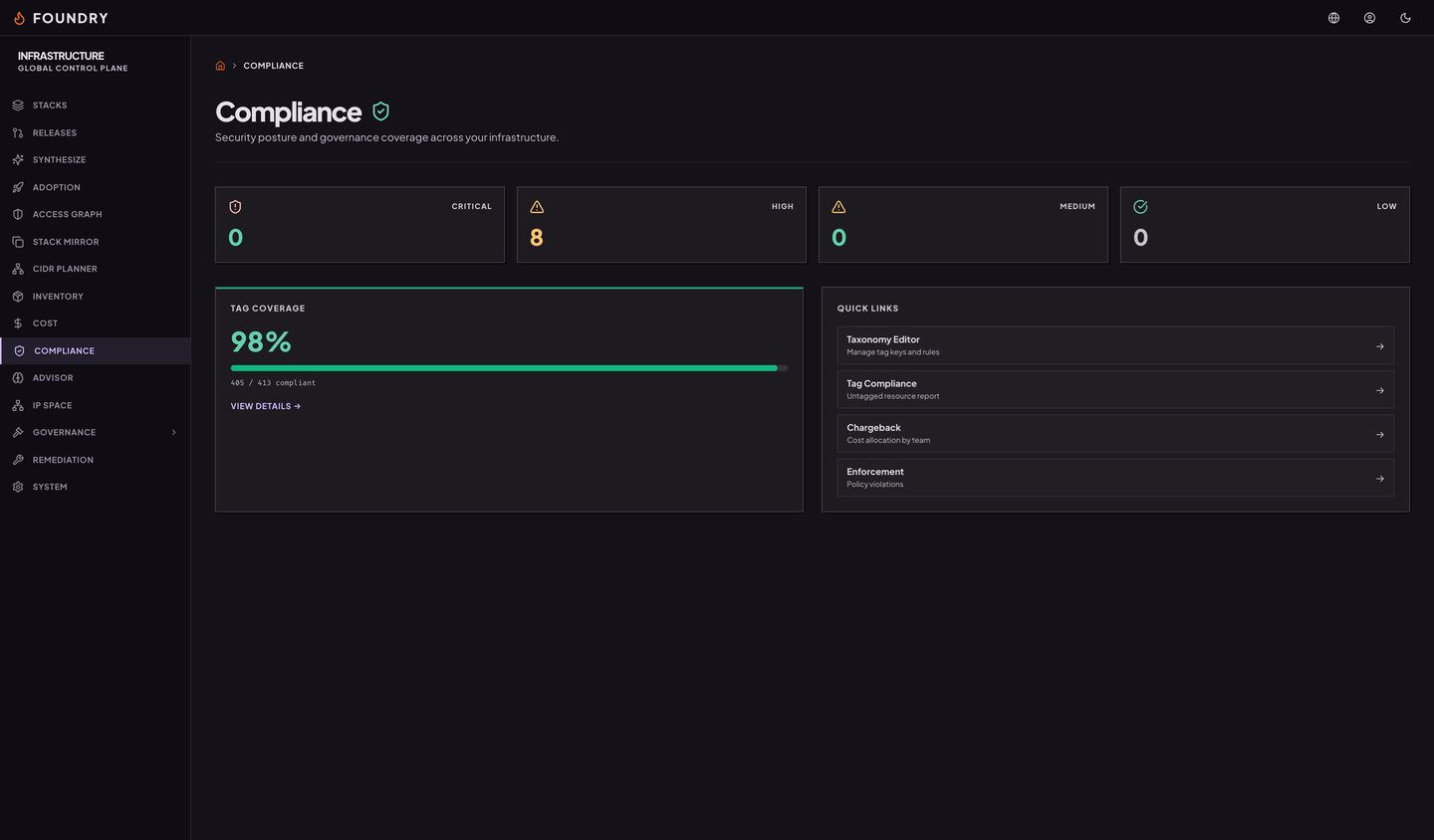Click the 98% tag coverage value

(x=261, y=341)
